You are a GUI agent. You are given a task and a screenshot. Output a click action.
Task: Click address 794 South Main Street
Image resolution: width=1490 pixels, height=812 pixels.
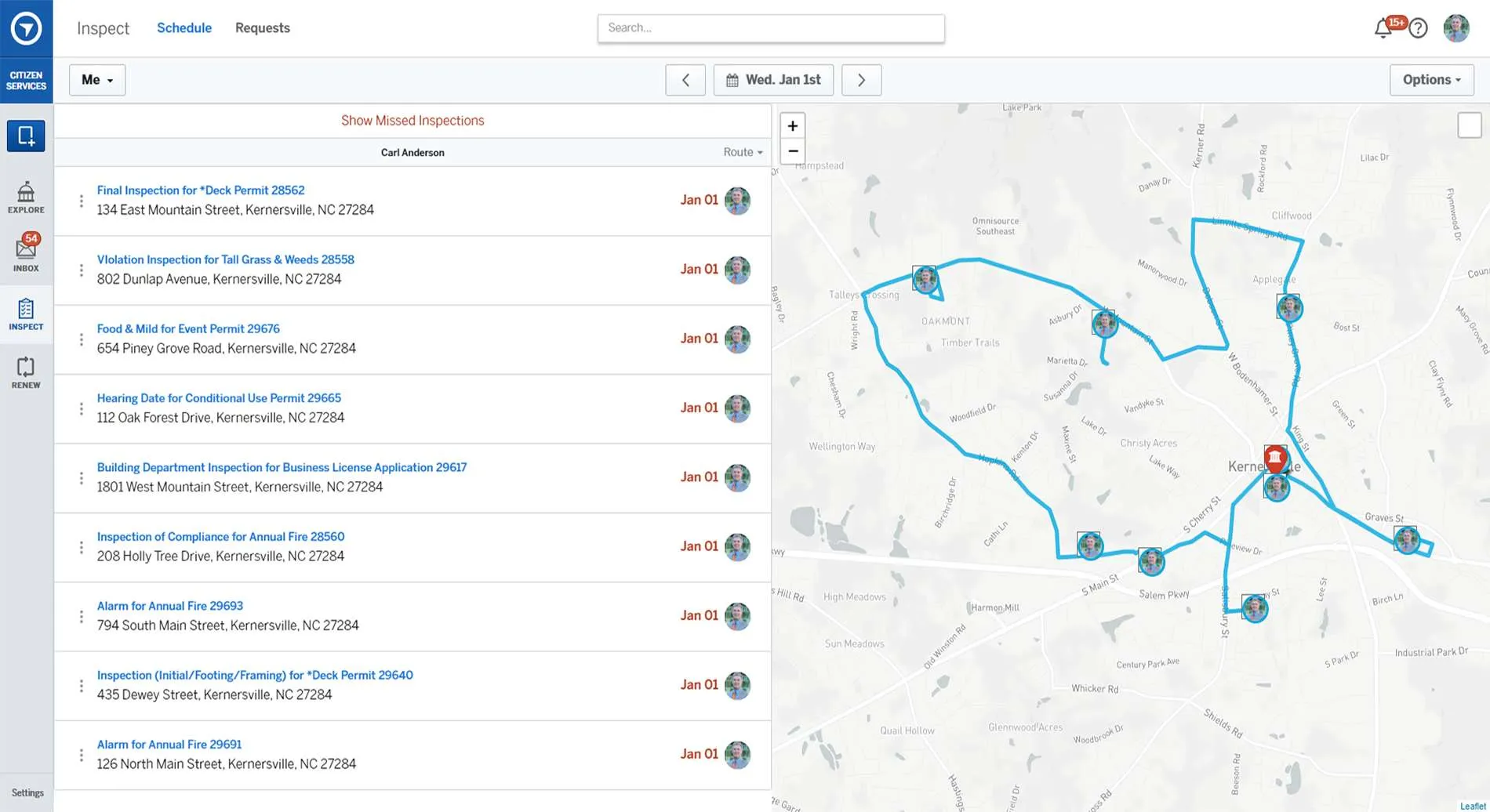[228, 625]
